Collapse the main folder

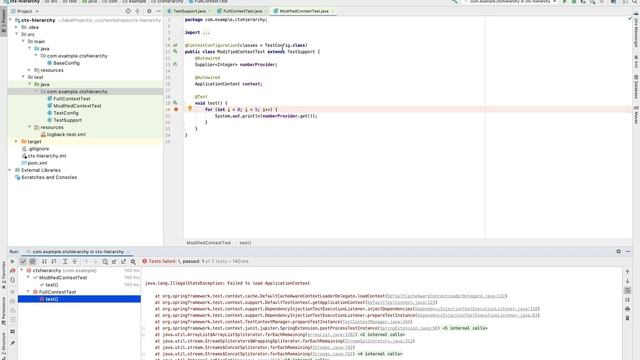click(23, 42)
